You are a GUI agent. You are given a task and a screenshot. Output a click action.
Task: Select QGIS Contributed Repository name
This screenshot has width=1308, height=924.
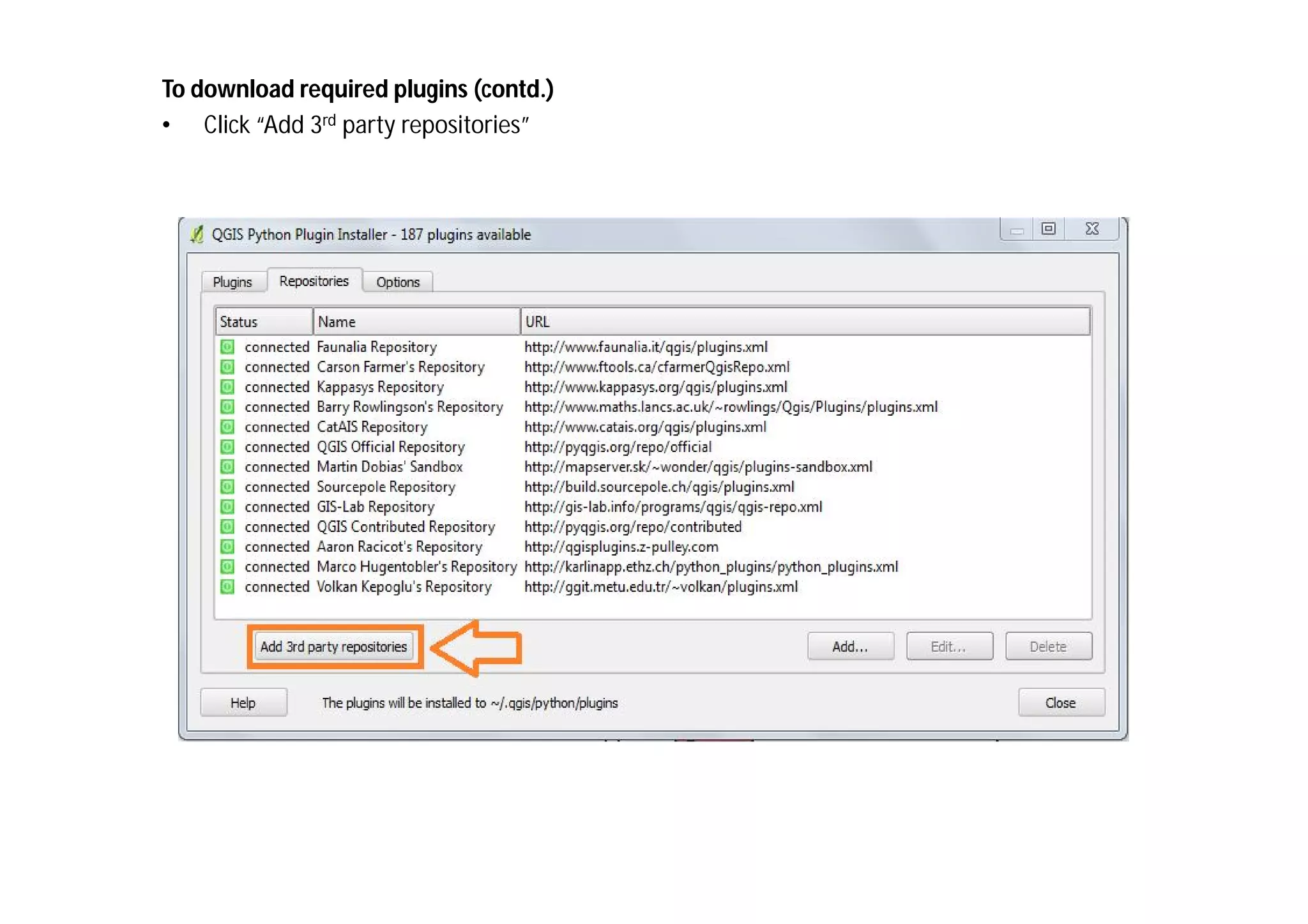click(406, 526)
